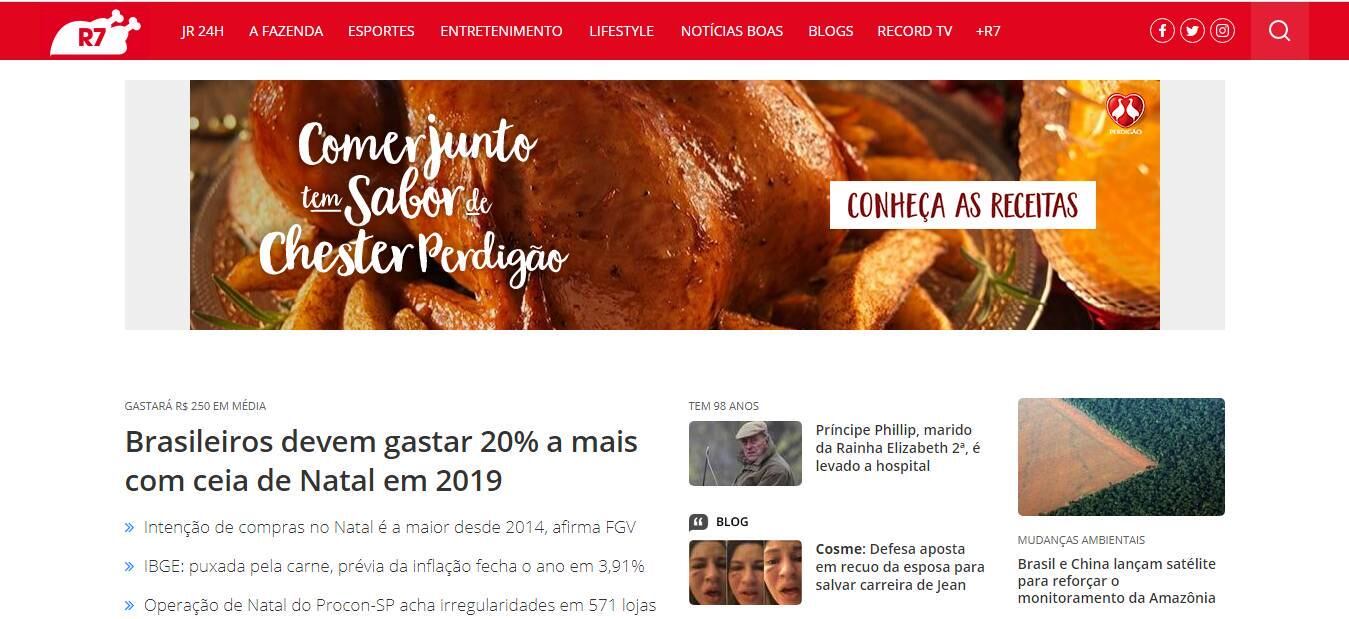Open headline Brasileiros devem gastar 20% a mais
This screenshot has height=619, width=1349.
pos(381,461)
